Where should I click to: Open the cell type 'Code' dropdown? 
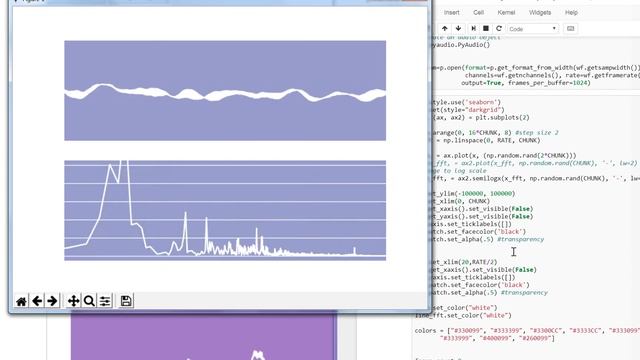[533, 29]
